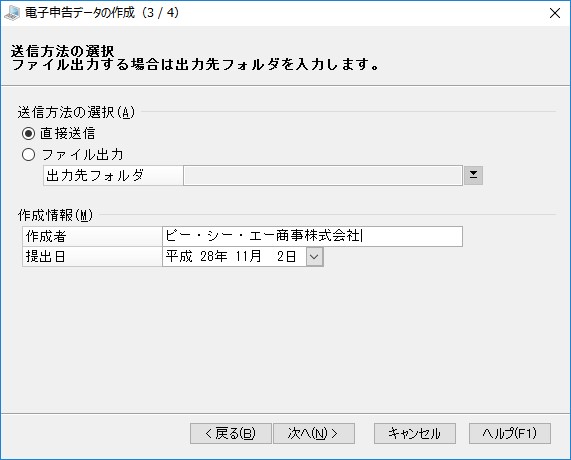571x460 pixels.
Task: Select the day 2日 in 提出日
Action: (287, 257)
